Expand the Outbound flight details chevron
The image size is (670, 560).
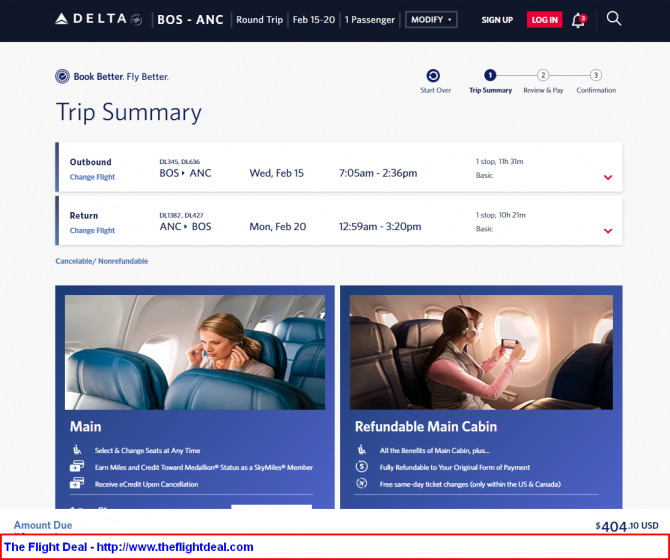click(608, 177)
